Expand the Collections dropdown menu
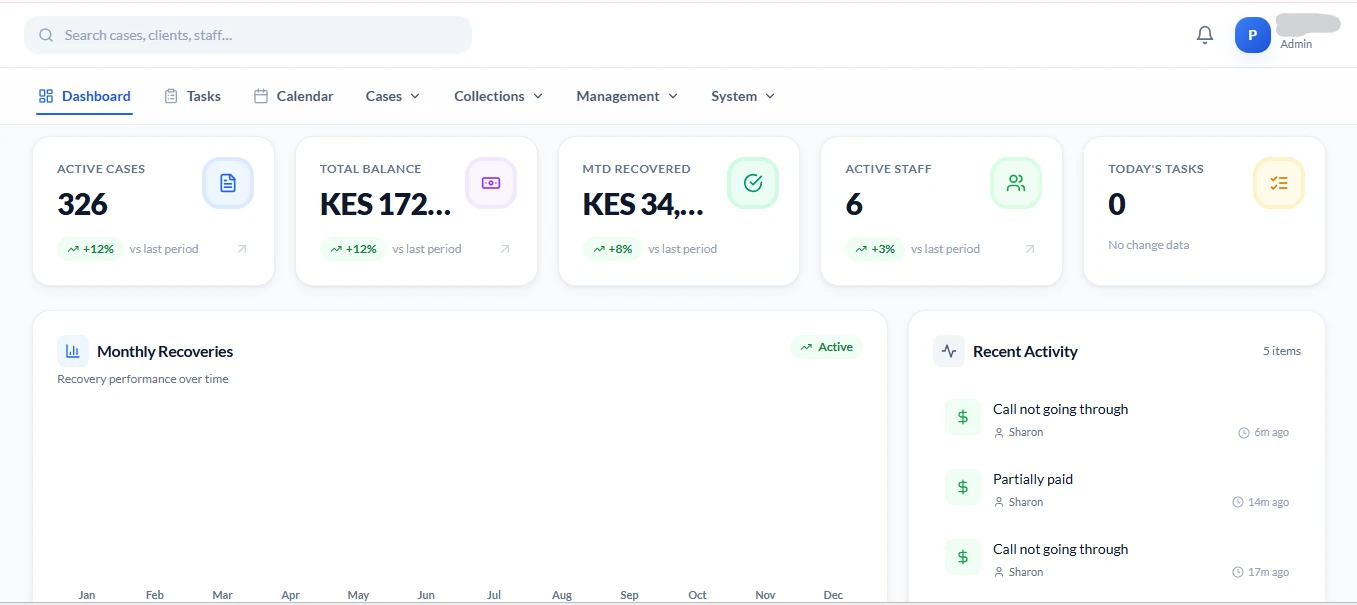The width and height of the screenshot is (1357, 605). pyautogui.click(x=498, y=96)
